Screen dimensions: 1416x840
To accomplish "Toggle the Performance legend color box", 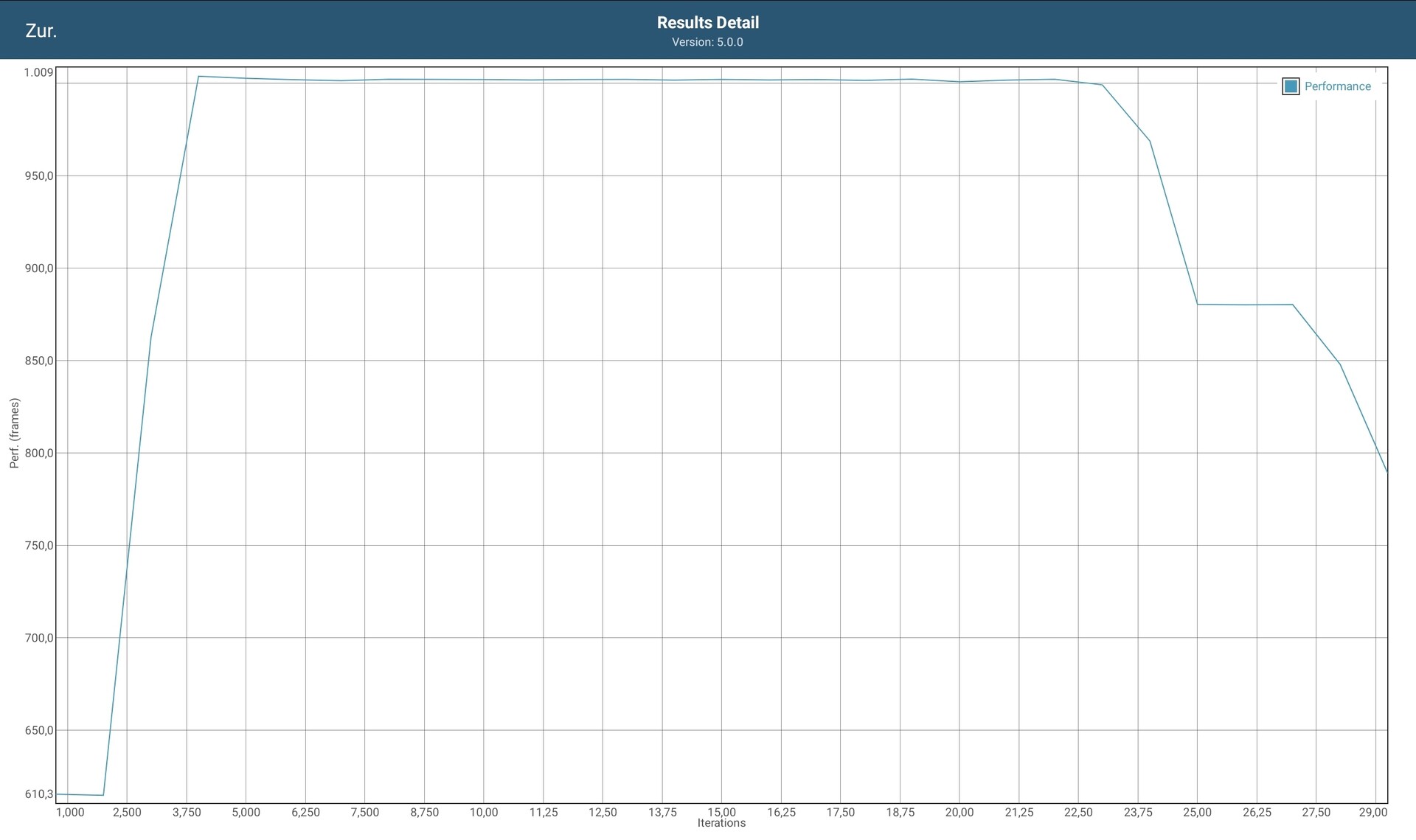I will pyautogui.click(x=1291, y=86).
